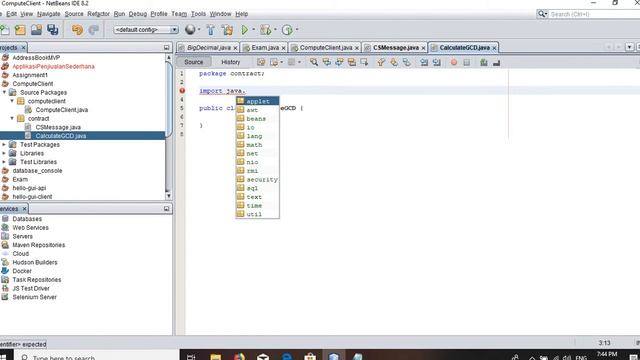Select util in the completion list
The height and width of the screenshot is (360, 640).
click(x=258, y=214)
